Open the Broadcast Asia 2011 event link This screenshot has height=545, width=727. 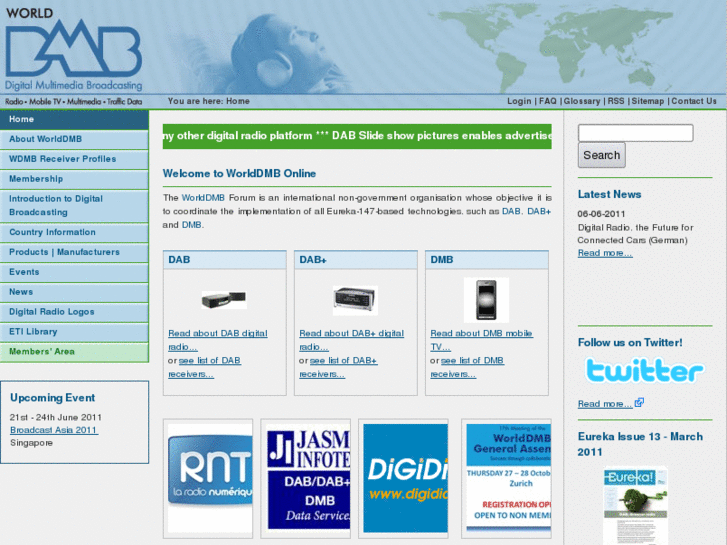pos(54,430)
